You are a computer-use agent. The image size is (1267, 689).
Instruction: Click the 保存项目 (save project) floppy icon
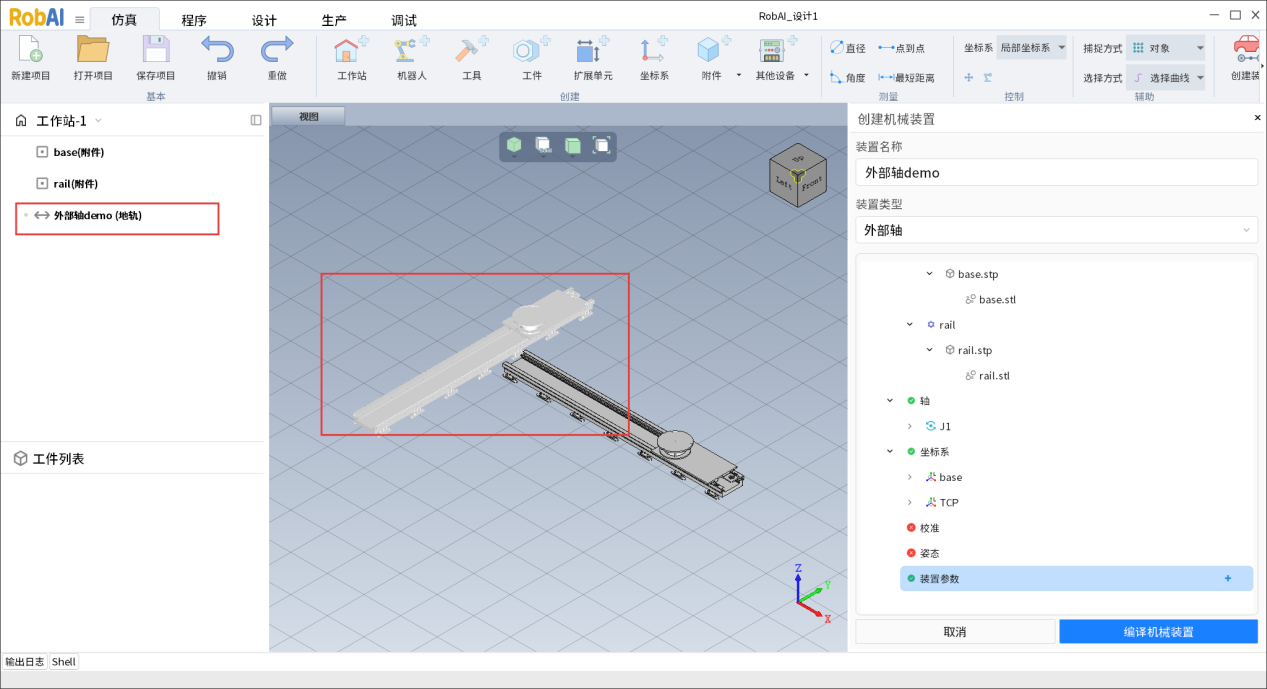point(155,50)
